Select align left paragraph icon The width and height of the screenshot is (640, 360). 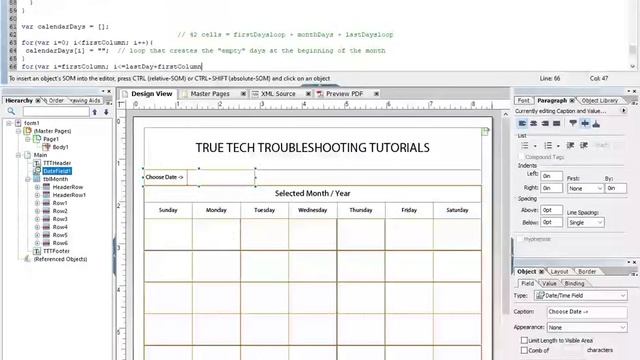pyautogui.click(x=522, y=123)
